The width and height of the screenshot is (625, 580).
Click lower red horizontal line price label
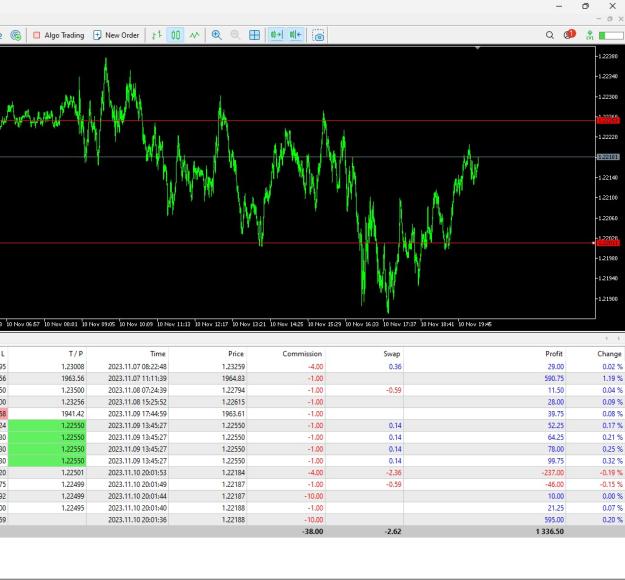tap(608, 243)
